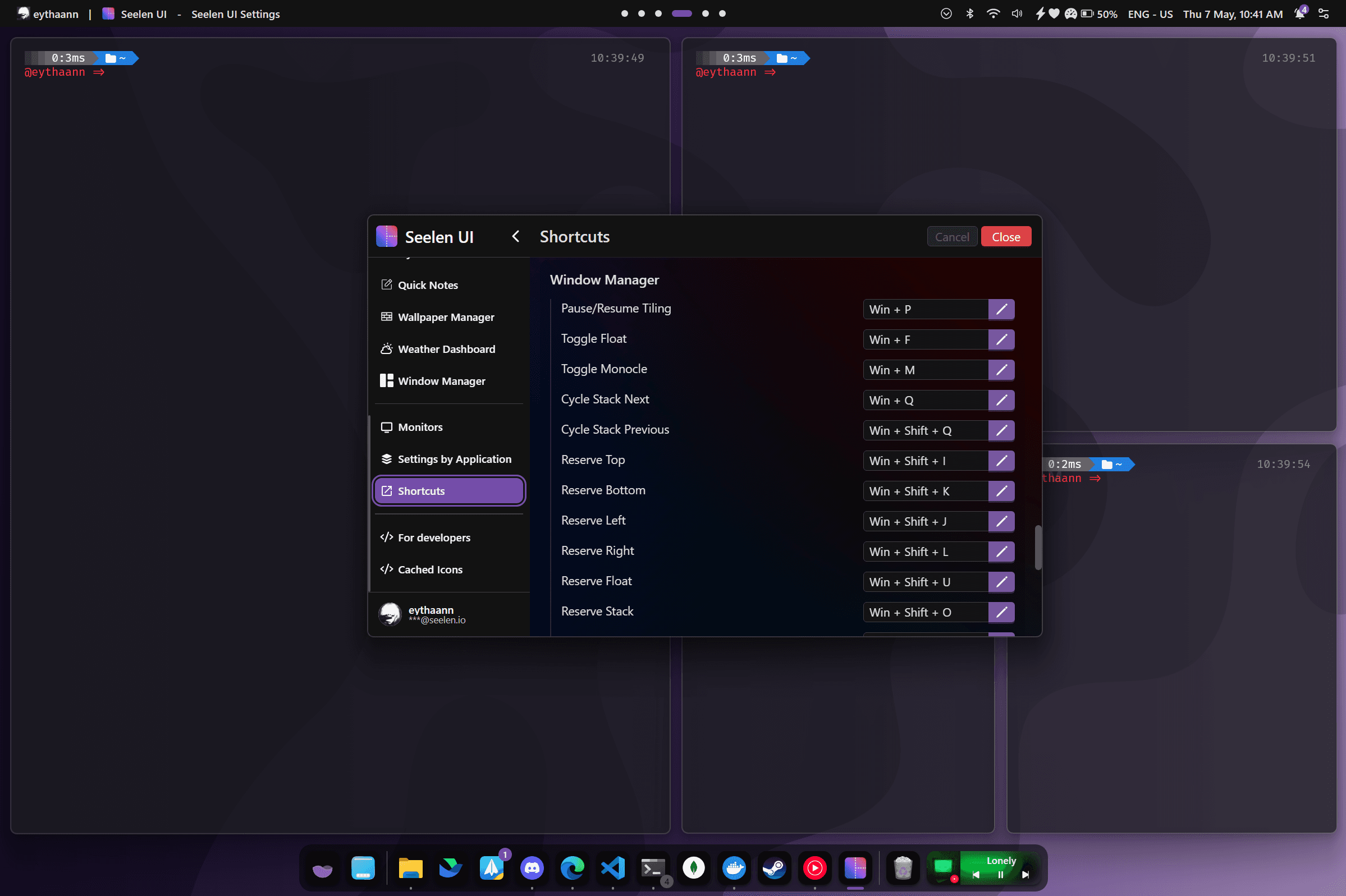Open YouTube Music from the dock

click(815, 868)
